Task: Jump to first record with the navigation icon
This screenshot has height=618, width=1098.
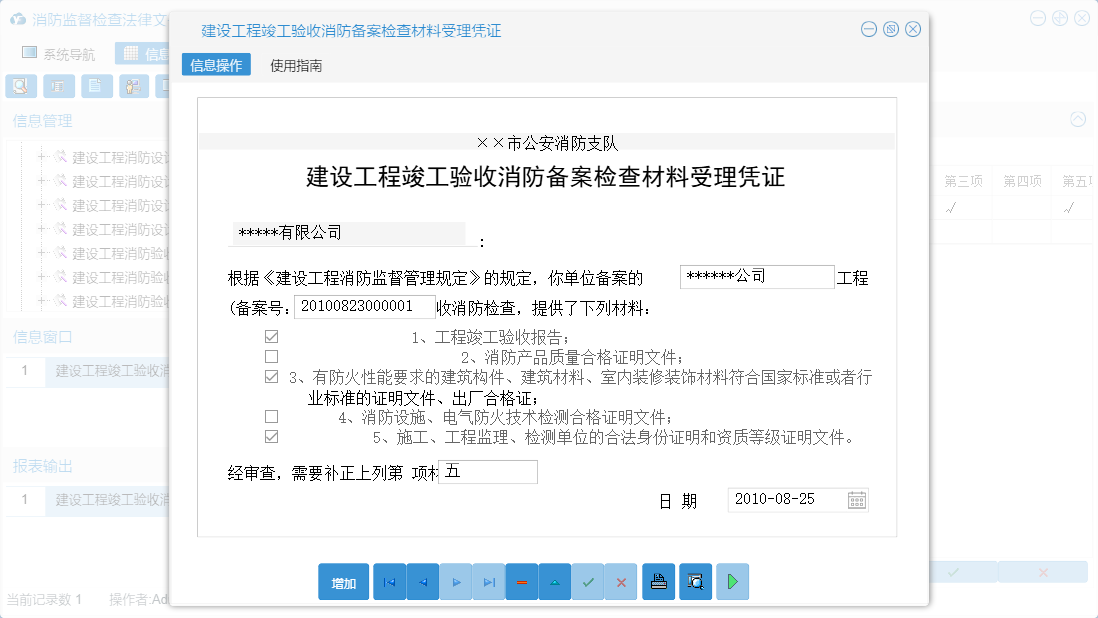Action: pos(389,581)
